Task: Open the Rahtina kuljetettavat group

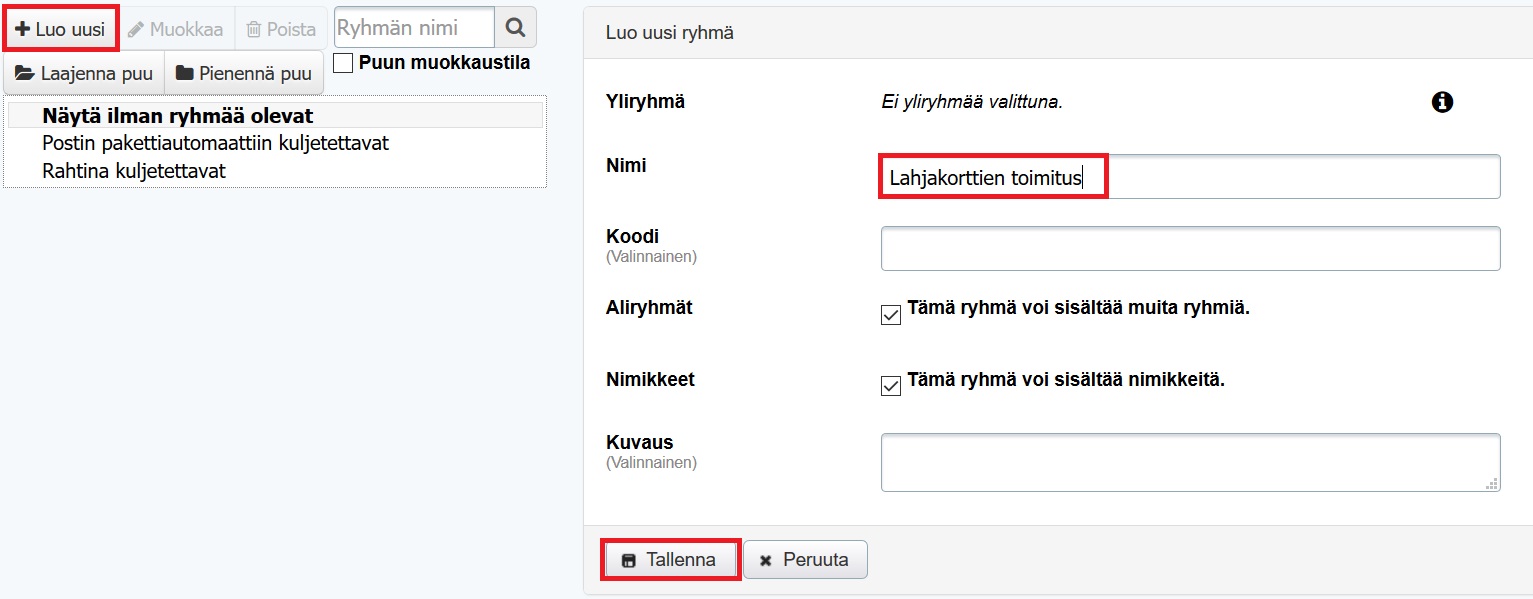Action: tap(134, 171)
